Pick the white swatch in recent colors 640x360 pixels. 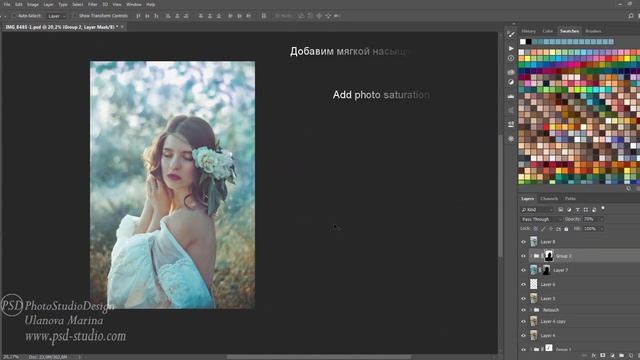[x=522, y=42]
